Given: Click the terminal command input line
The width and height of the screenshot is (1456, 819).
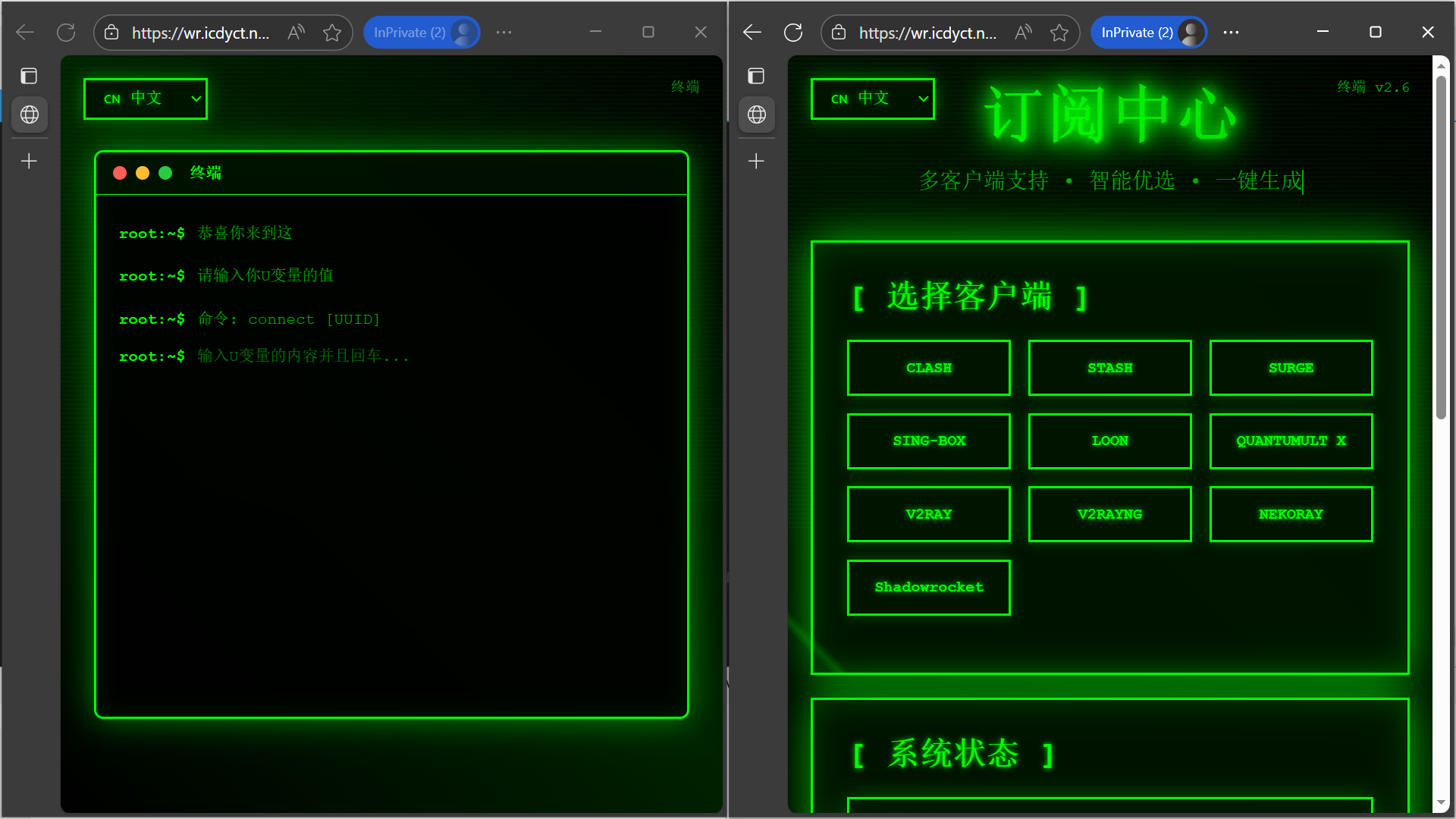Looking at the screenshot, I should [x=303, y=356].
